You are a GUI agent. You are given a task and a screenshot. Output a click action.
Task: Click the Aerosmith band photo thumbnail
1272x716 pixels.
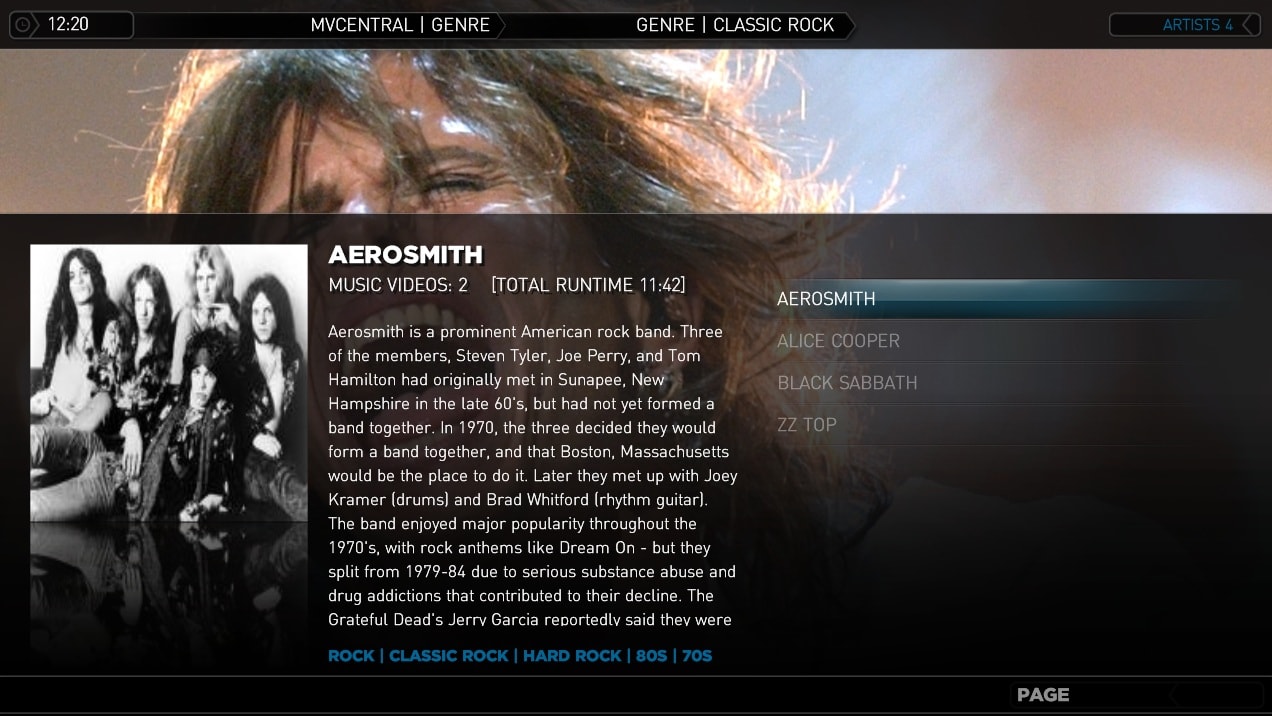169,383
